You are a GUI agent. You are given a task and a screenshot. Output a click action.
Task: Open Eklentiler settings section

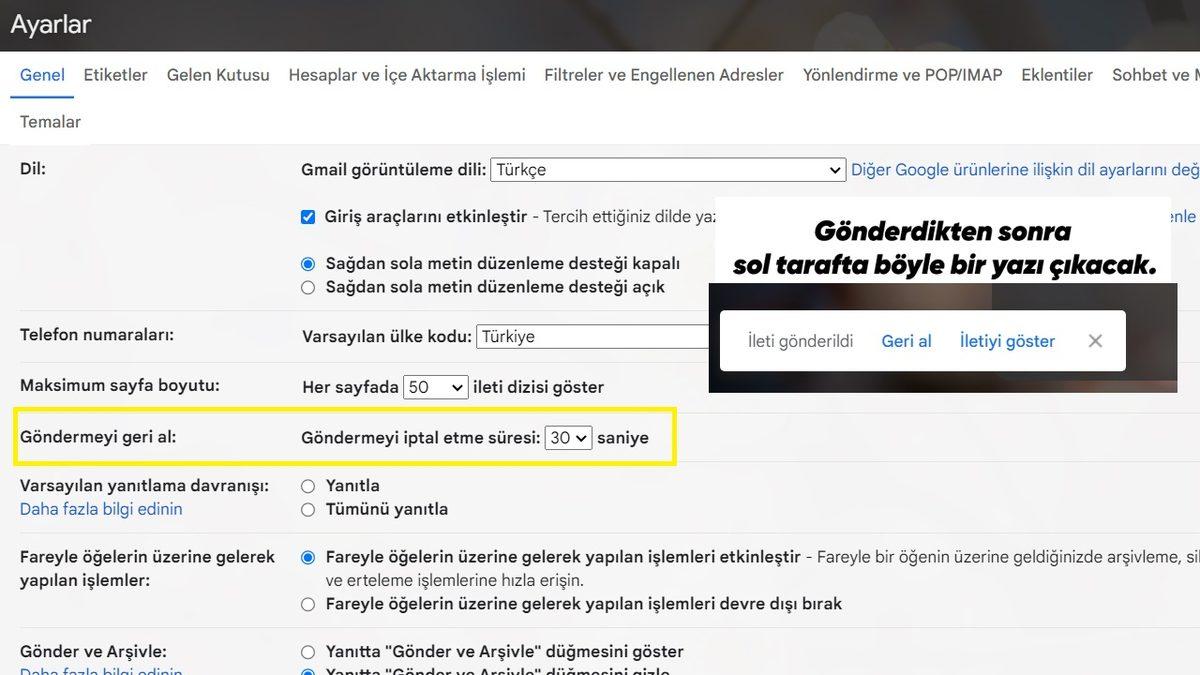pos(1057,74)
